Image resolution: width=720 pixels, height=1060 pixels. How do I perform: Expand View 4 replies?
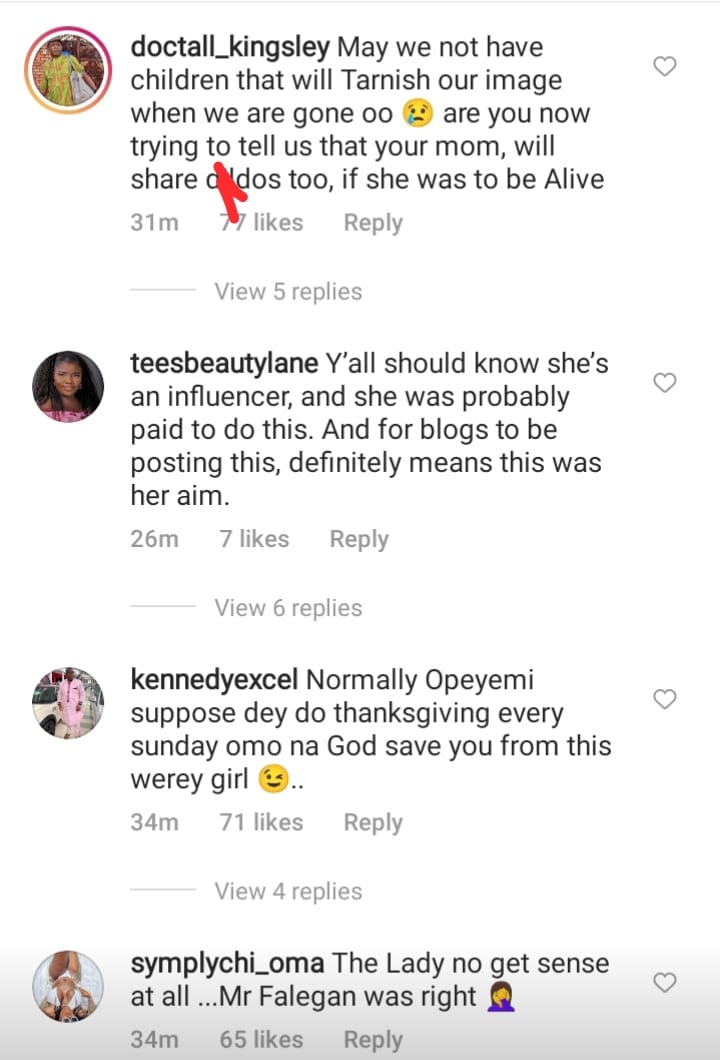[288, 891]
